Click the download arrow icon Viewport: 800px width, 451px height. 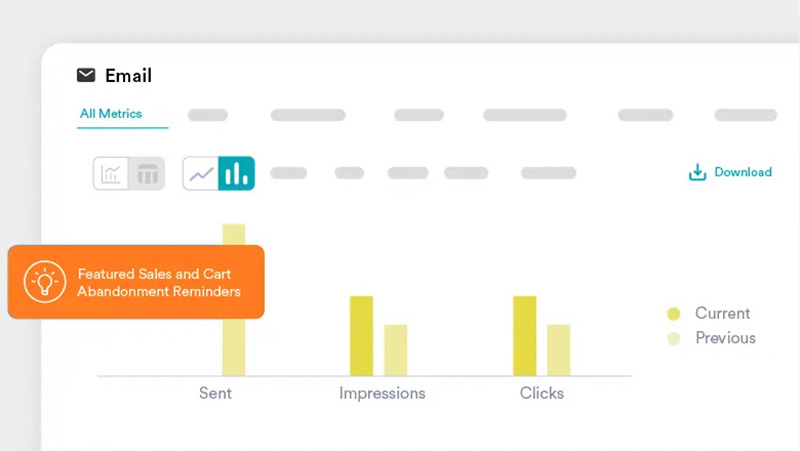(697, 172)
